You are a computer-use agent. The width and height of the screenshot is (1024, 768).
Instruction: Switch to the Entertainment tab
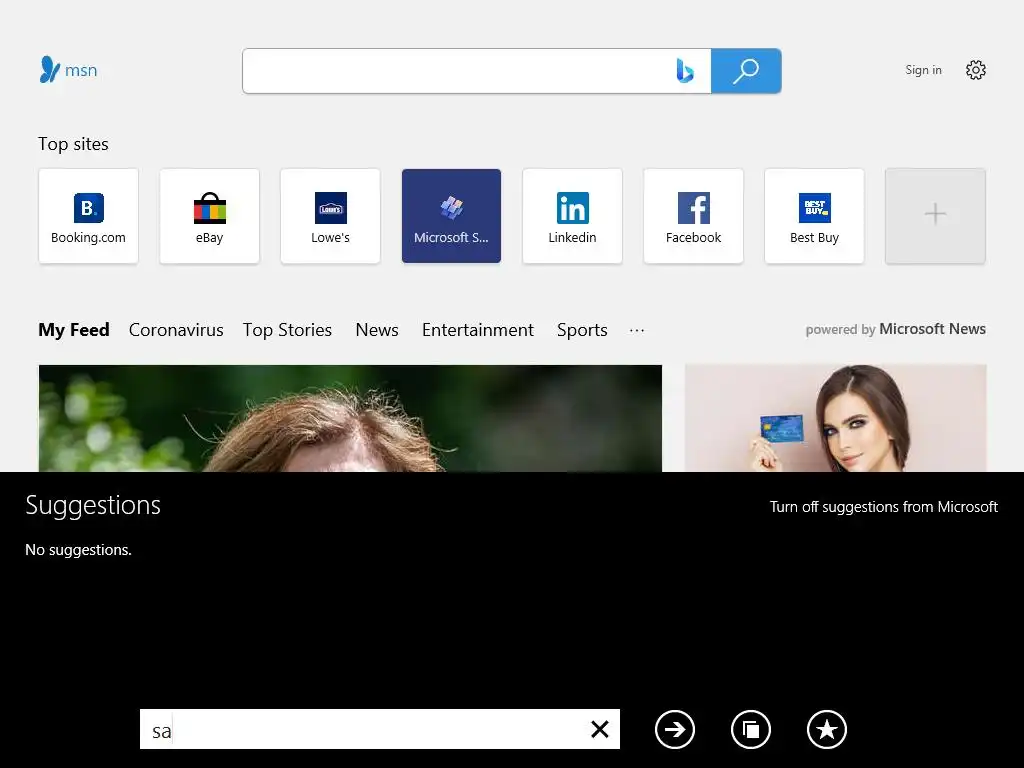(478, 330)
